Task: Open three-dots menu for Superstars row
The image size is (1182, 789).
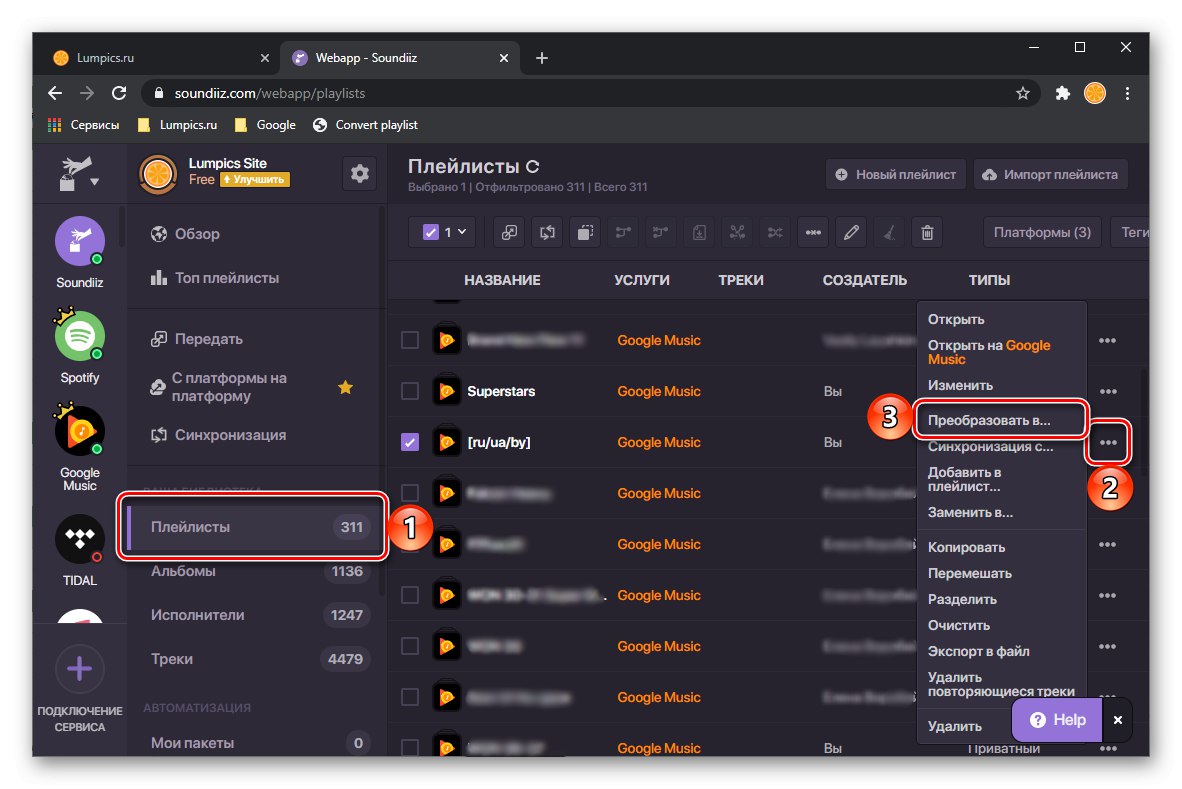Action: pyautogui.click(x=1107, y=391)
